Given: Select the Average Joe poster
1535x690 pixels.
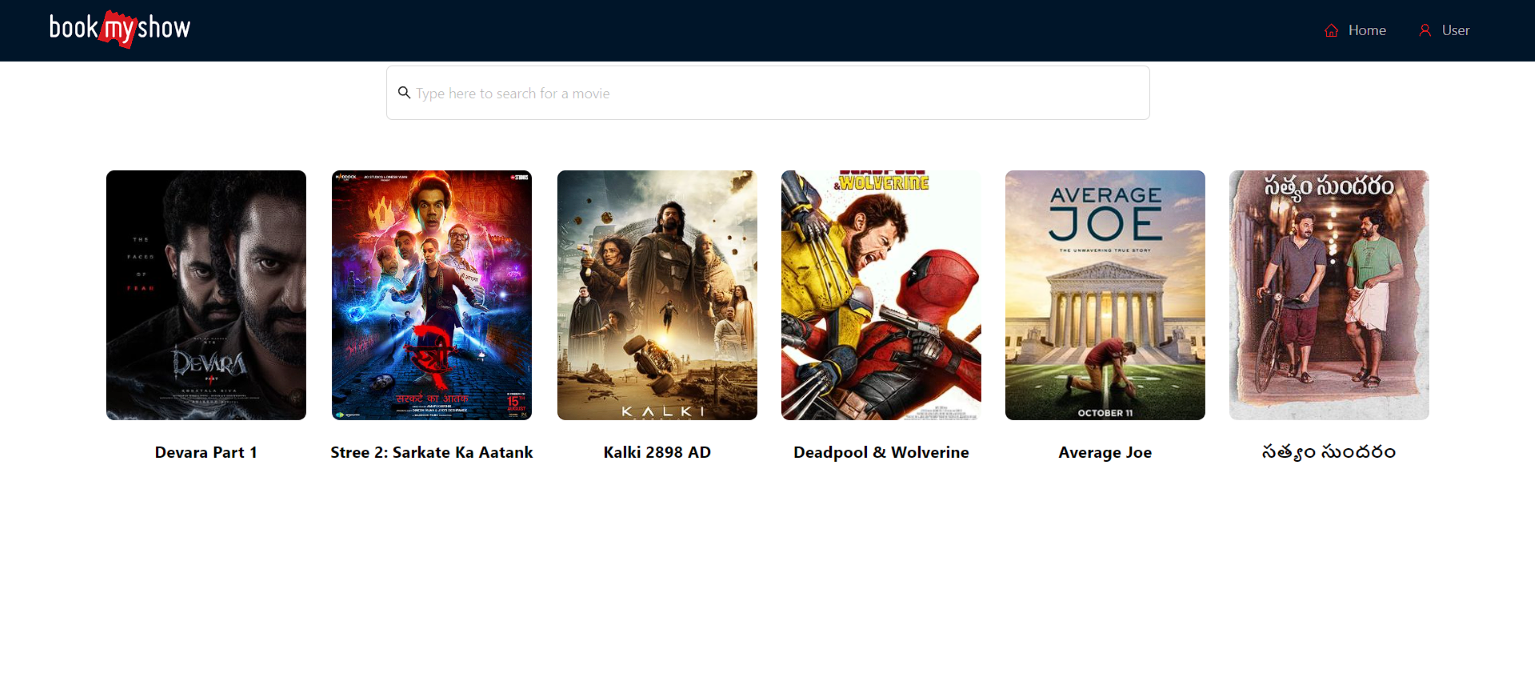Looking at the screenshot, I should pyautogui.click(x=1105, y=295).
